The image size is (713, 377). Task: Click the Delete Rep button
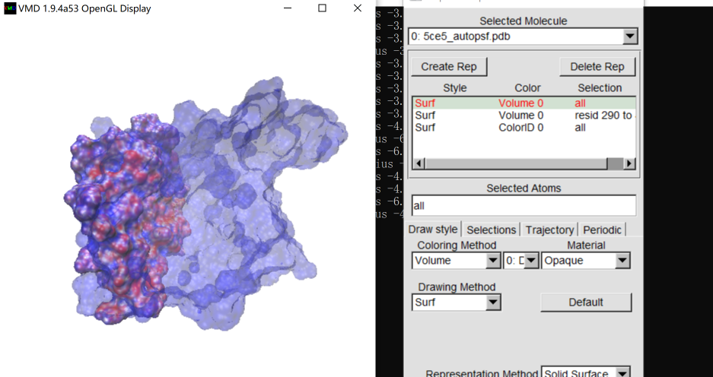(x=597, y=67)
